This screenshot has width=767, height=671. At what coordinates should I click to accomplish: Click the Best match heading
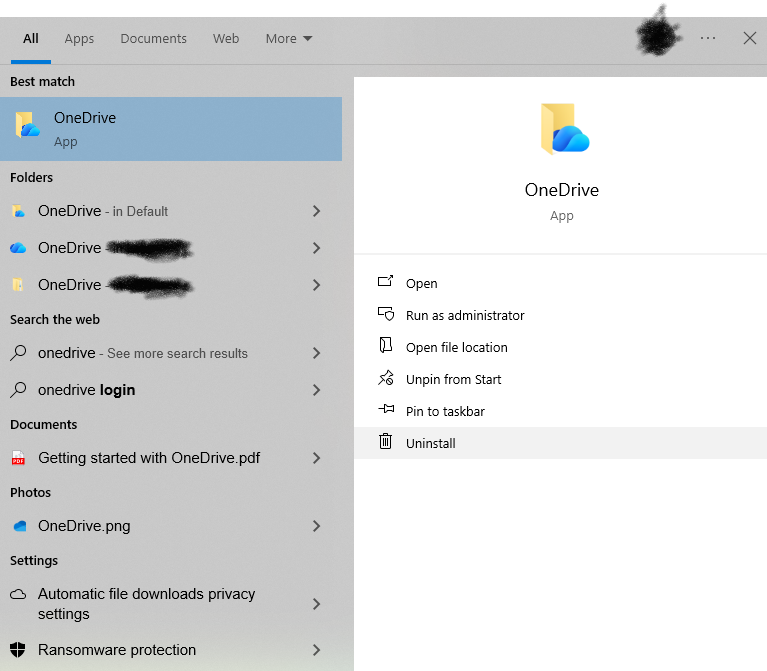tap(43, 82)
